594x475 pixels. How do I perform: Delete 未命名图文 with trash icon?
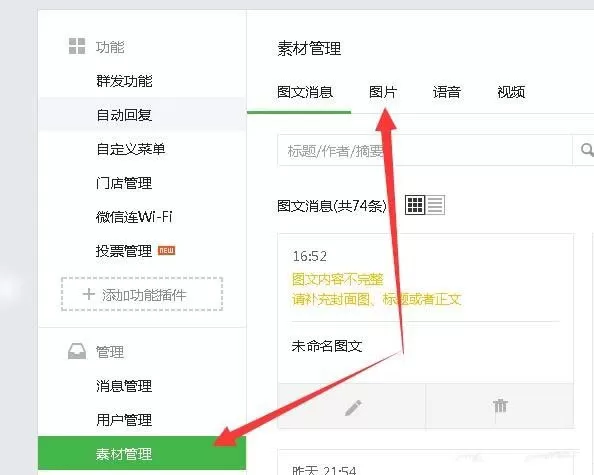click(x=500, y=406)
